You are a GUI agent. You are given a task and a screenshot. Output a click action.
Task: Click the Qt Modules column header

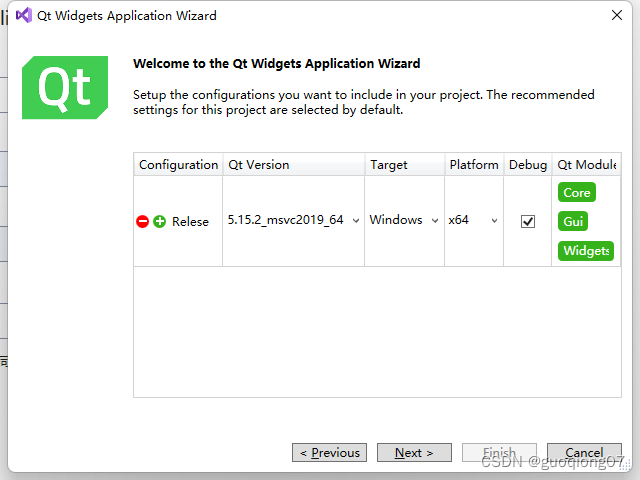587,164
